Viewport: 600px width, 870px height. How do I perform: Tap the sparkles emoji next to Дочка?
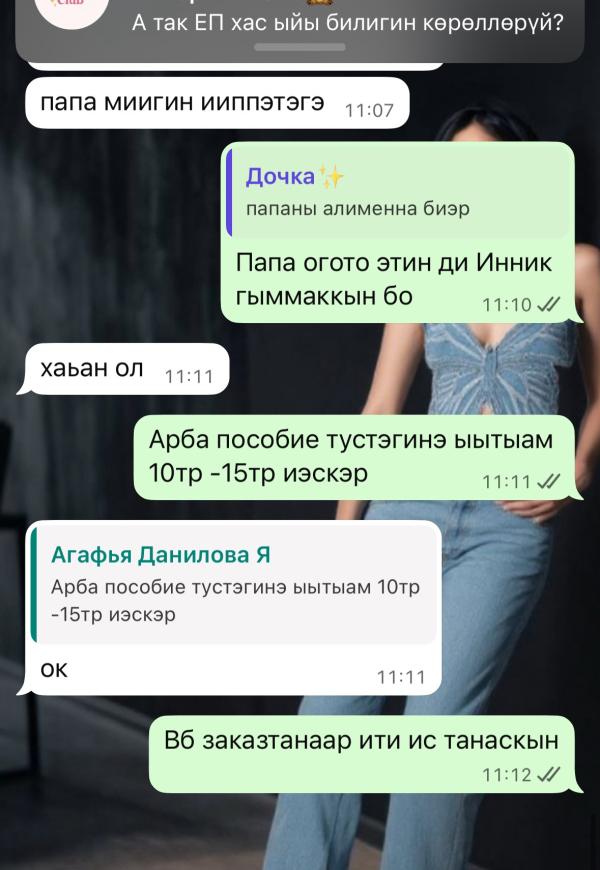click(x=331, y=177)
